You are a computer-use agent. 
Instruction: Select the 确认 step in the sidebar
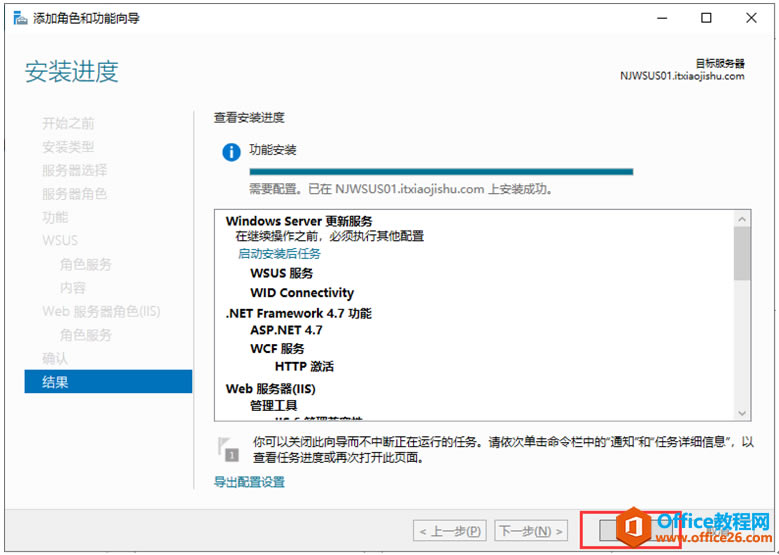point(55,358)
